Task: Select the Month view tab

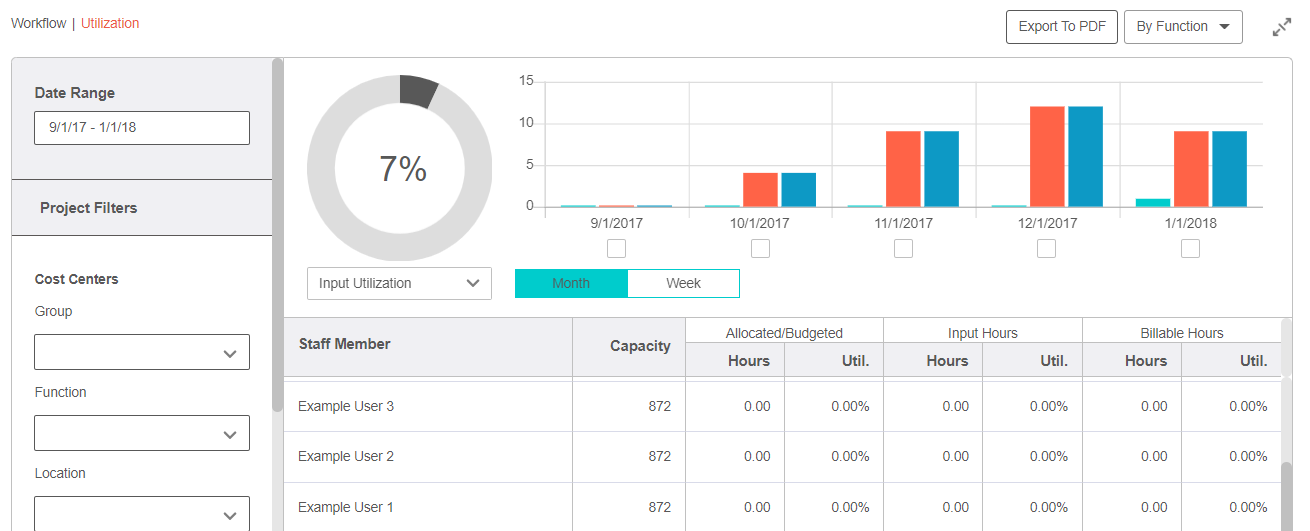Action: 571,283
